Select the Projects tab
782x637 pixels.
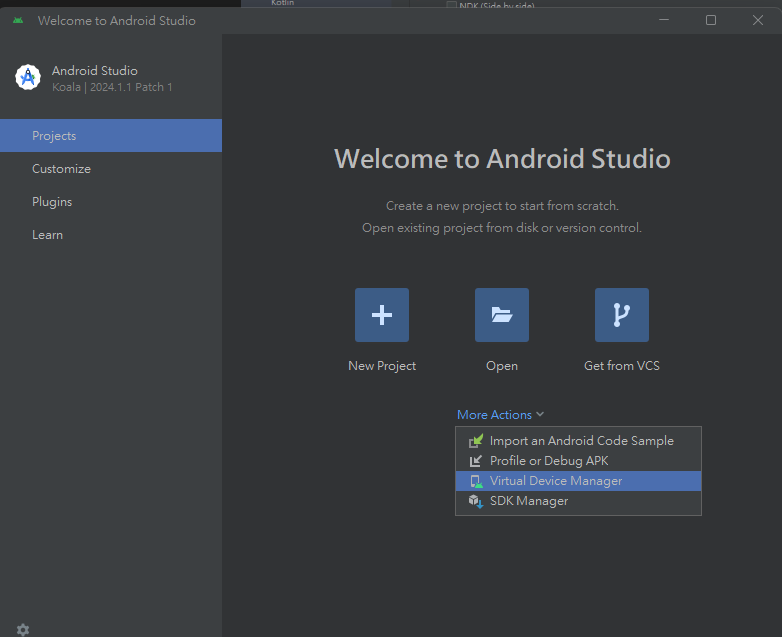tap(111, 136)
